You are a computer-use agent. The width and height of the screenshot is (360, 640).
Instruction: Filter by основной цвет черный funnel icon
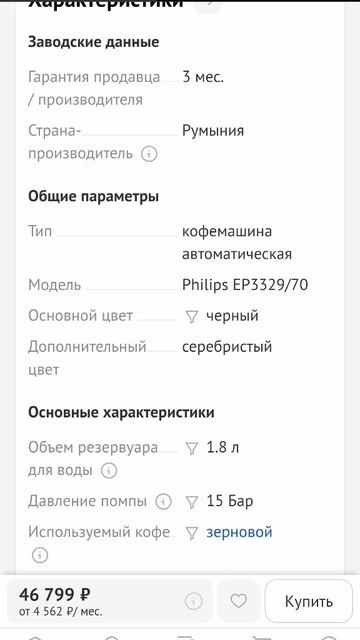(x=191, y=317)
